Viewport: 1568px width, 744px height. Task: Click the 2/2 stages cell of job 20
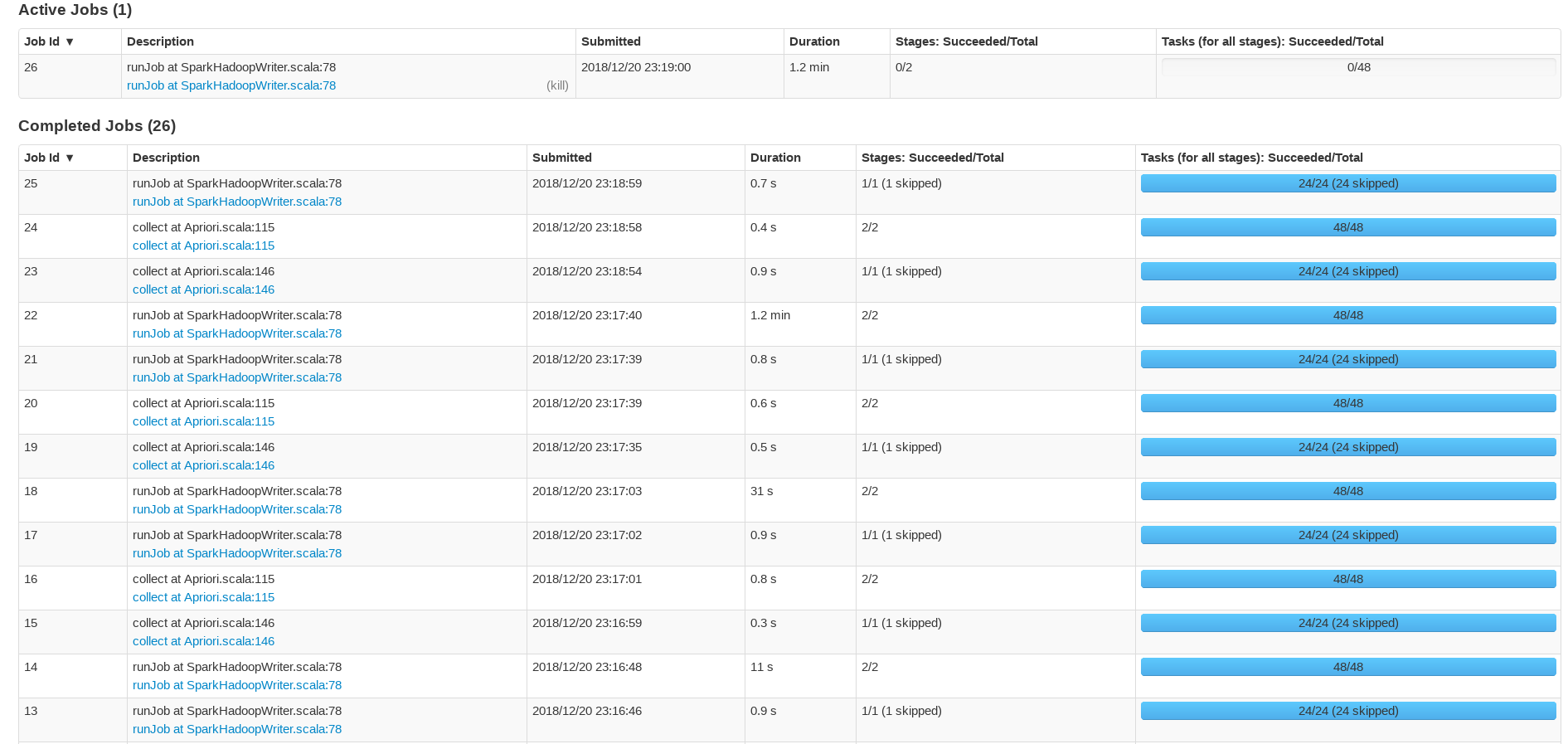click(870, 403)
